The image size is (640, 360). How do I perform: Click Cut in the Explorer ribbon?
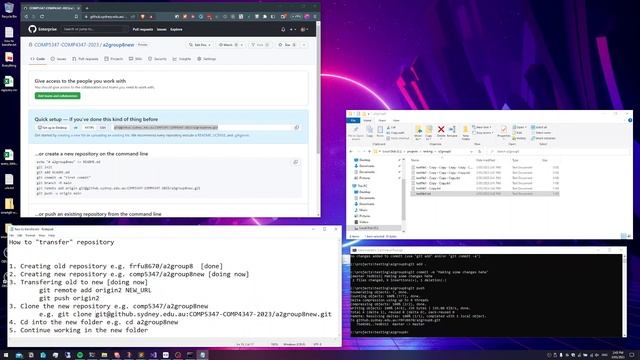tap(391, 127)
